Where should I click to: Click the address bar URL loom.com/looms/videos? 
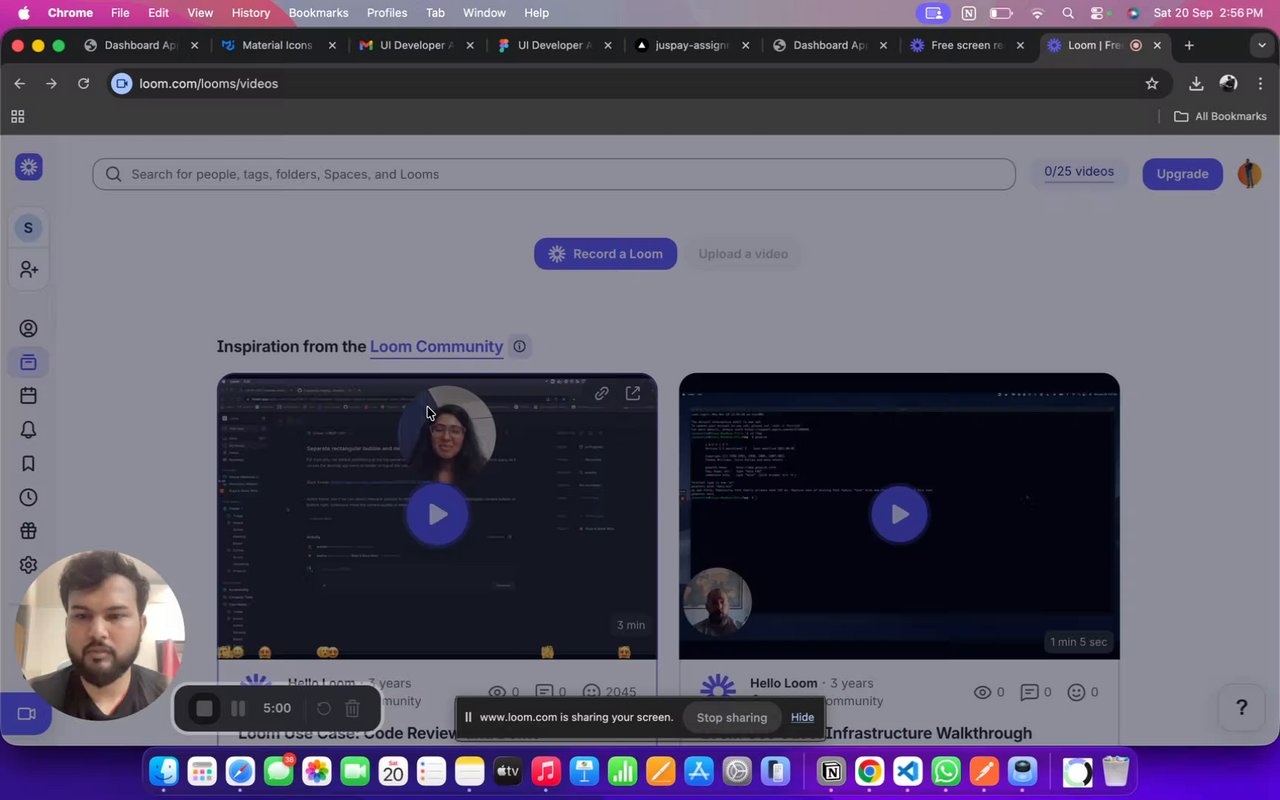point(209,84)
